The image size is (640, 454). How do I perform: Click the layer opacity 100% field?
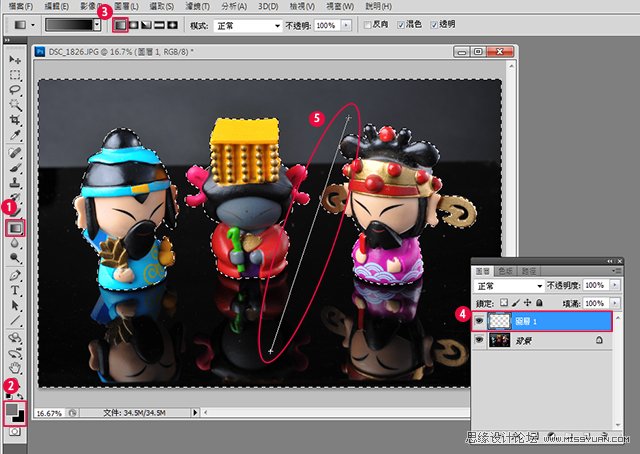595,285
